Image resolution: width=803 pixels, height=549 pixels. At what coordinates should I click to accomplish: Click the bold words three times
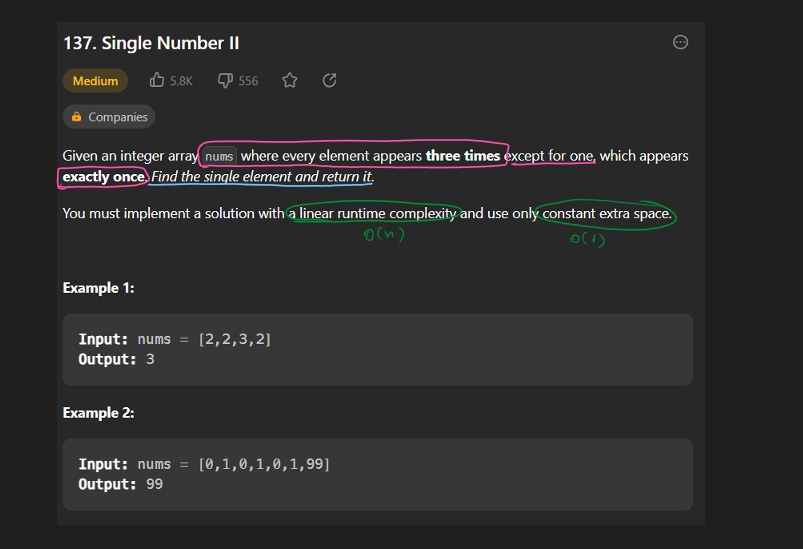(x=462, y=156)
